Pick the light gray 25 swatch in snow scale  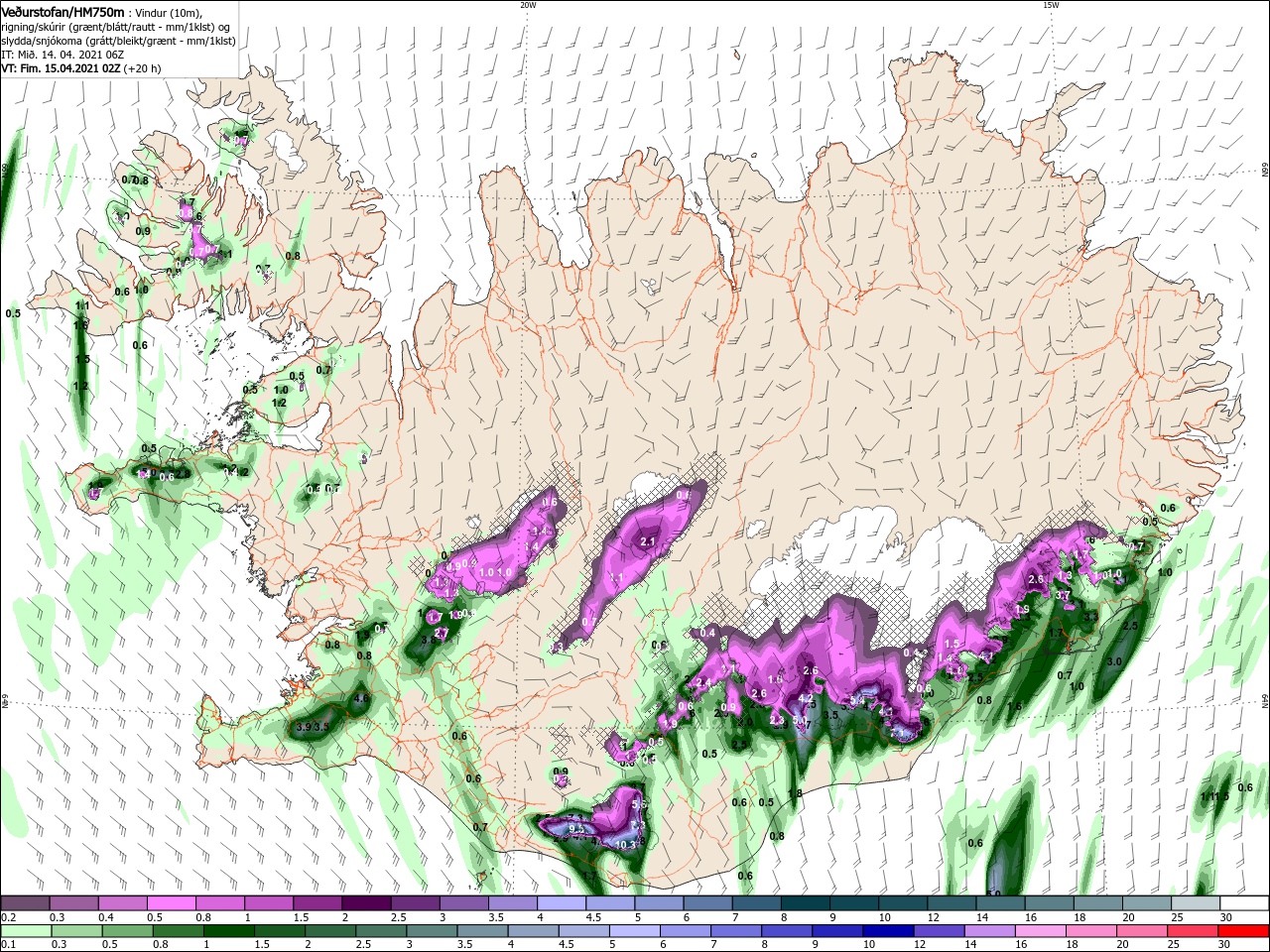point(1197,903)
